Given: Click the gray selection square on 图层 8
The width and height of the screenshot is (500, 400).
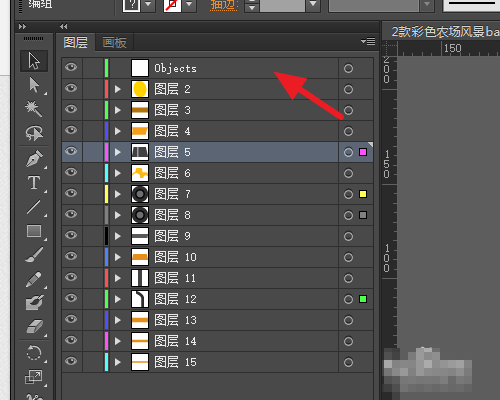Looking at the screenshot, I should point(363,215).
